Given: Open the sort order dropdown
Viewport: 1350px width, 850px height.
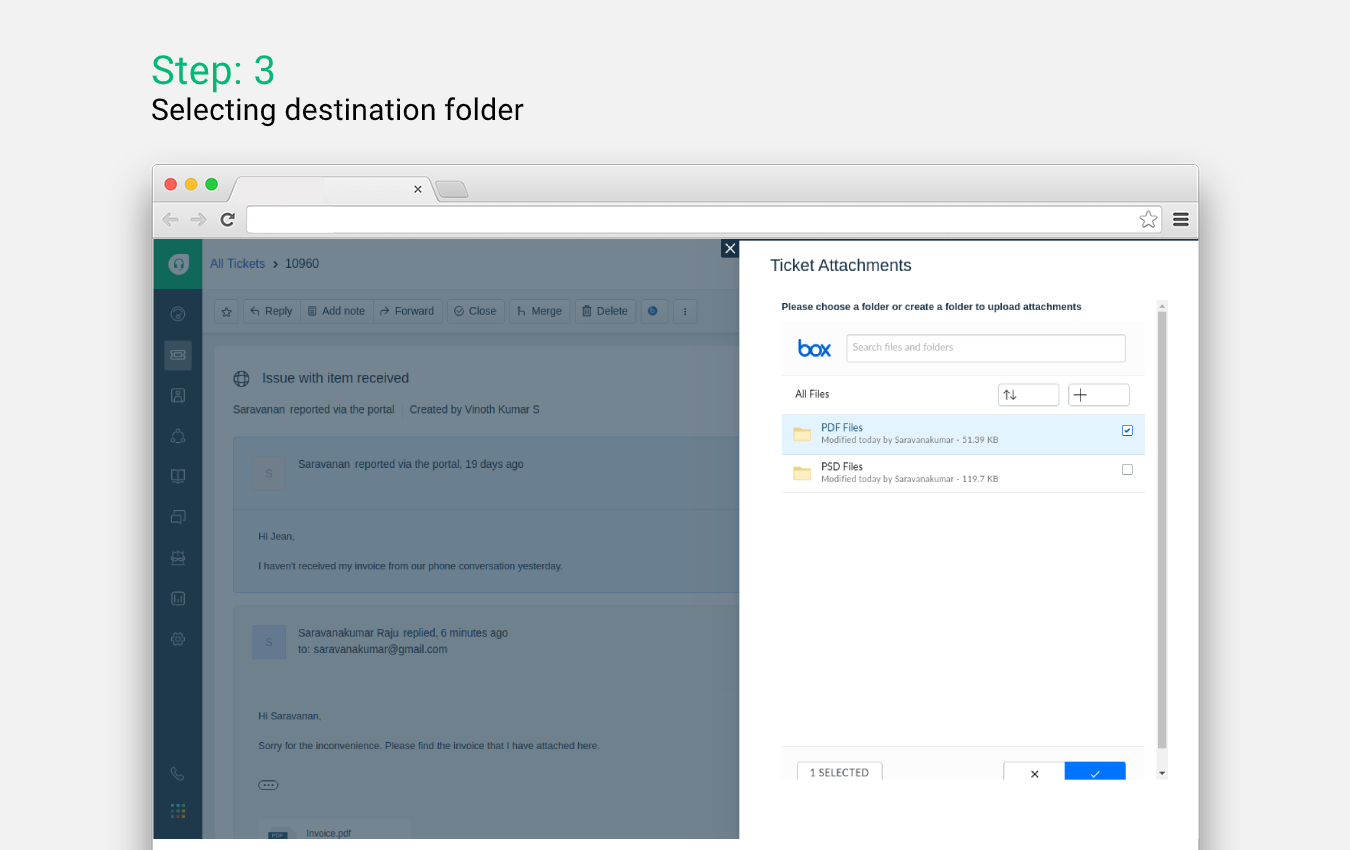Looking at the screenshot, I should point(1028,395).
